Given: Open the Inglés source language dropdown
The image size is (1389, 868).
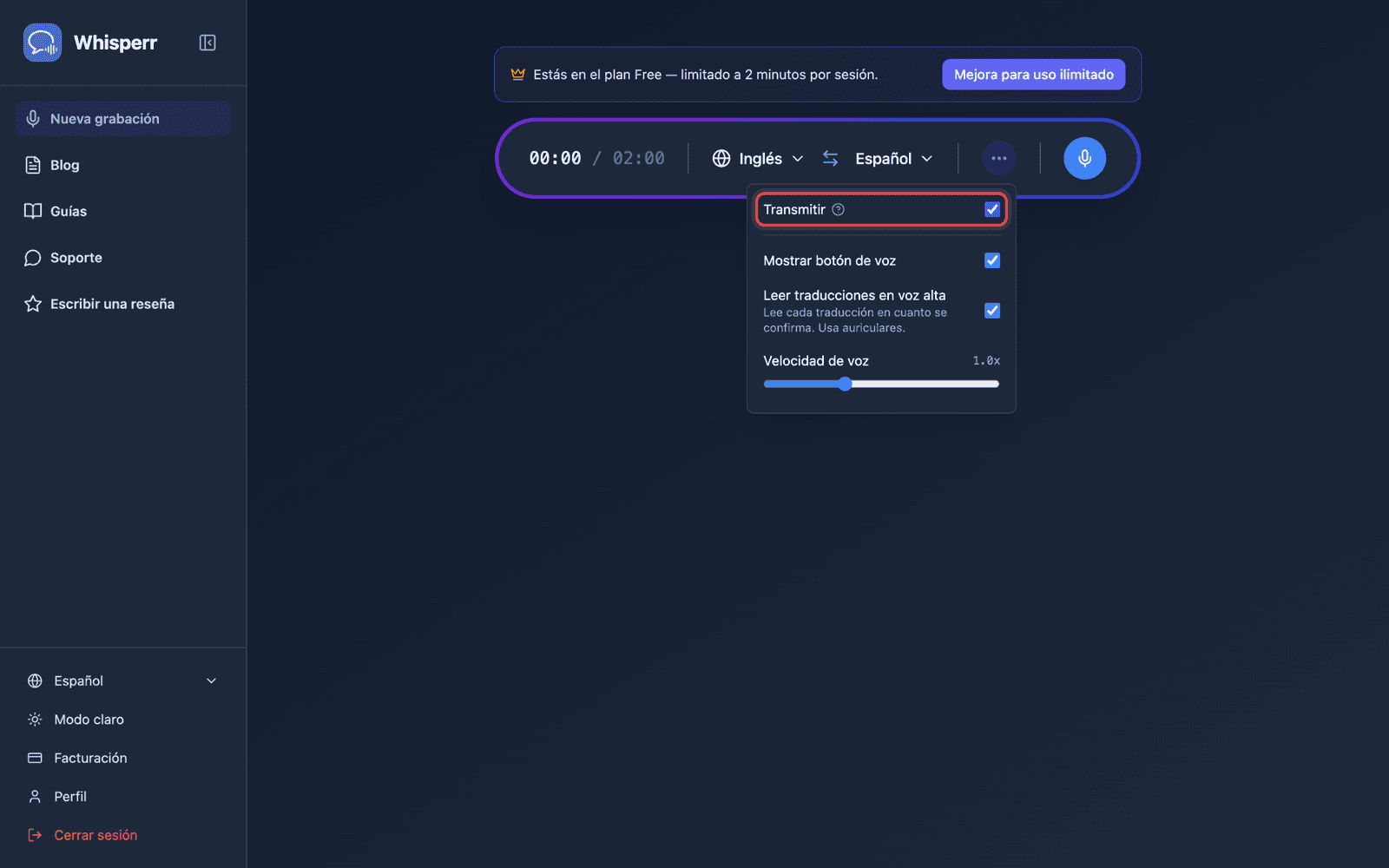Looking at the screenshot, I should click(758, 158).
